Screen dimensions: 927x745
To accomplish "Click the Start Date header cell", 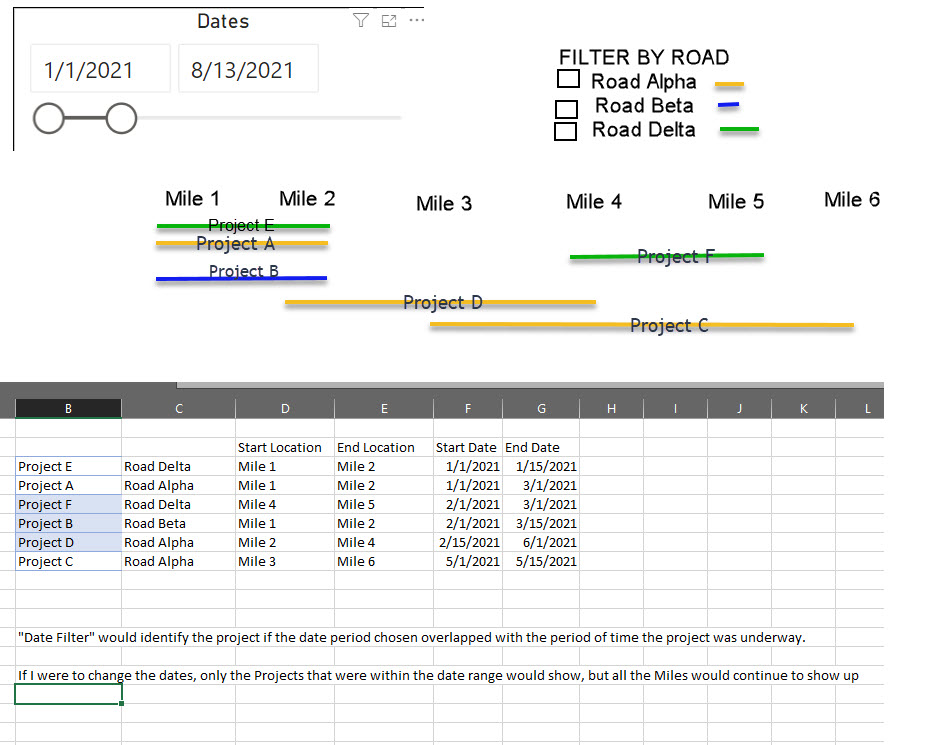I will coord(468,447).
